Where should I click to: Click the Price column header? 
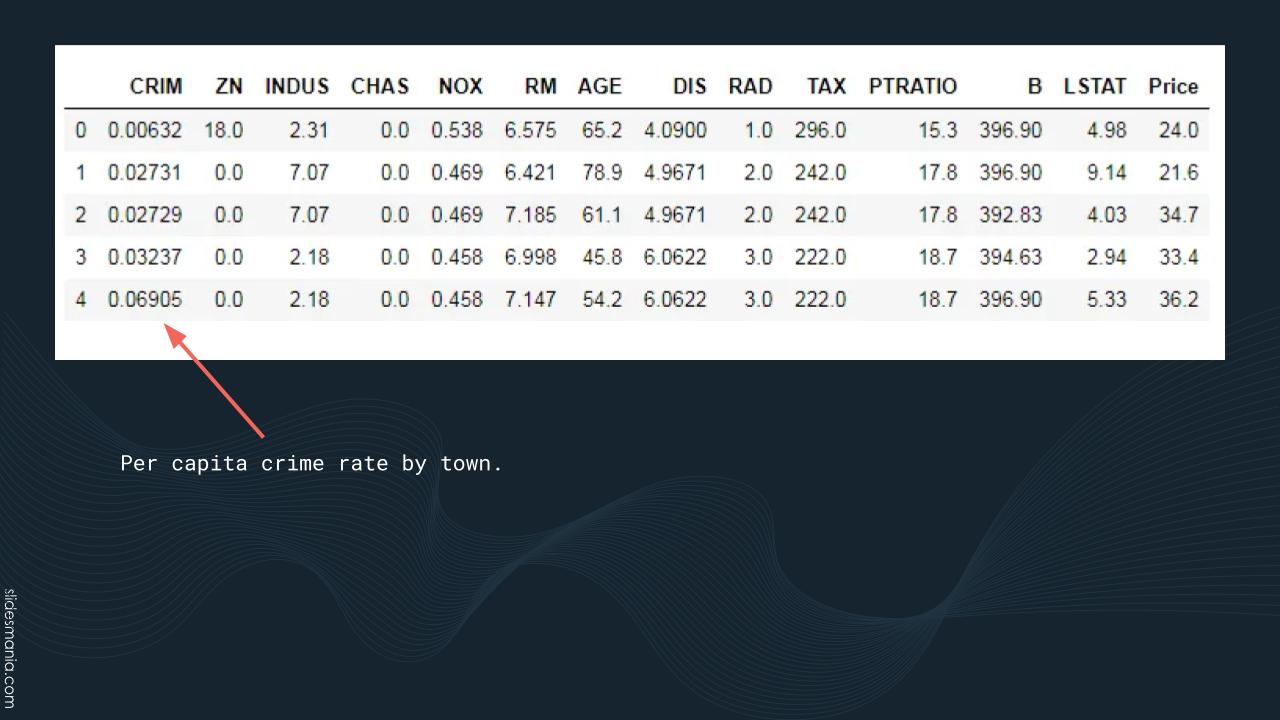tap(1173, 87)
